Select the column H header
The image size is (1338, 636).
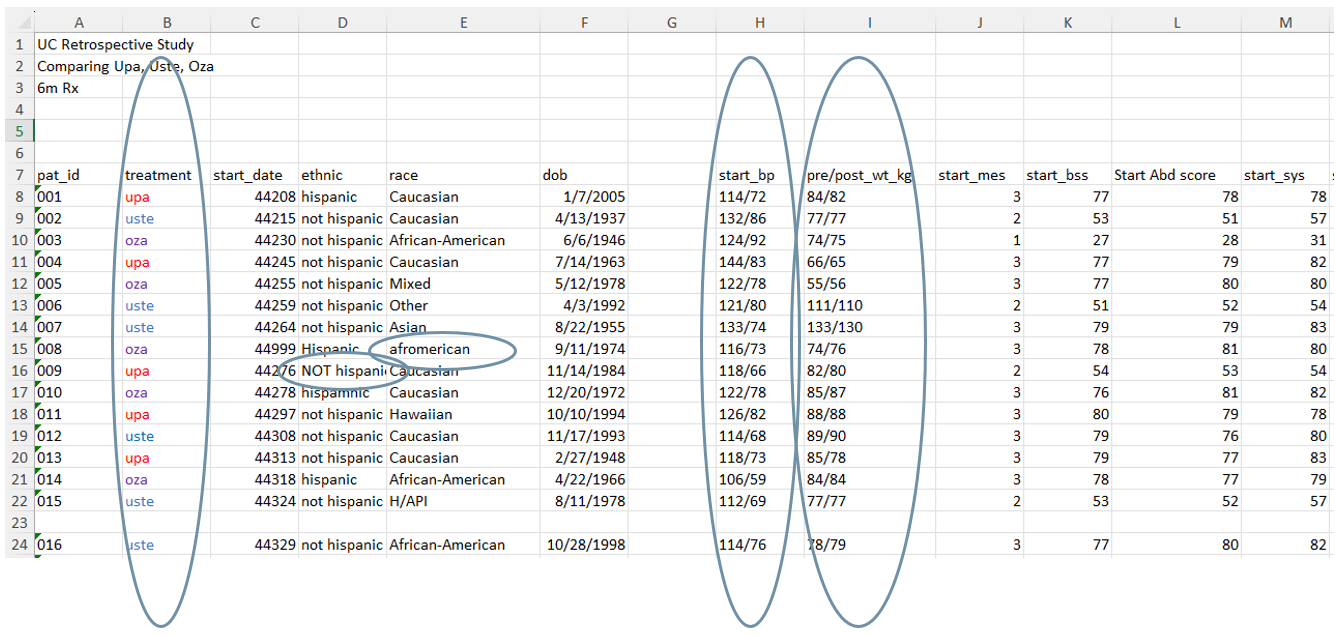point(760,22)
